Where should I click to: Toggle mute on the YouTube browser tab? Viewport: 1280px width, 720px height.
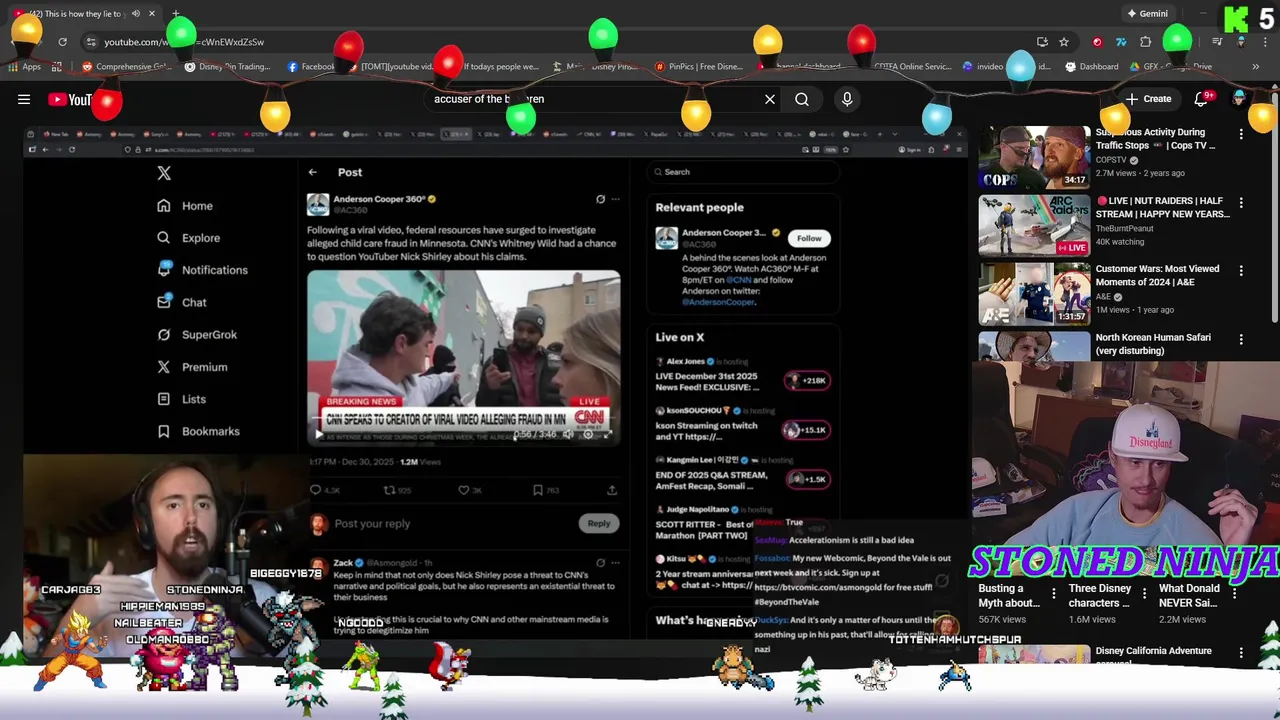pos(135,14)
